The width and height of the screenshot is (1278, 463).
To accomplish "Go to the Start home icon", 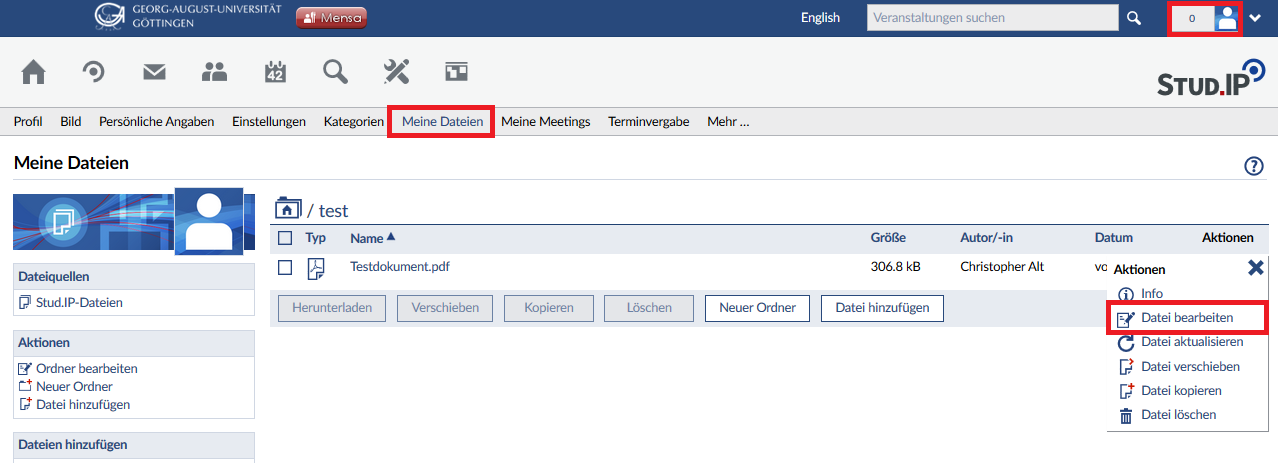I will pos(34,72).
